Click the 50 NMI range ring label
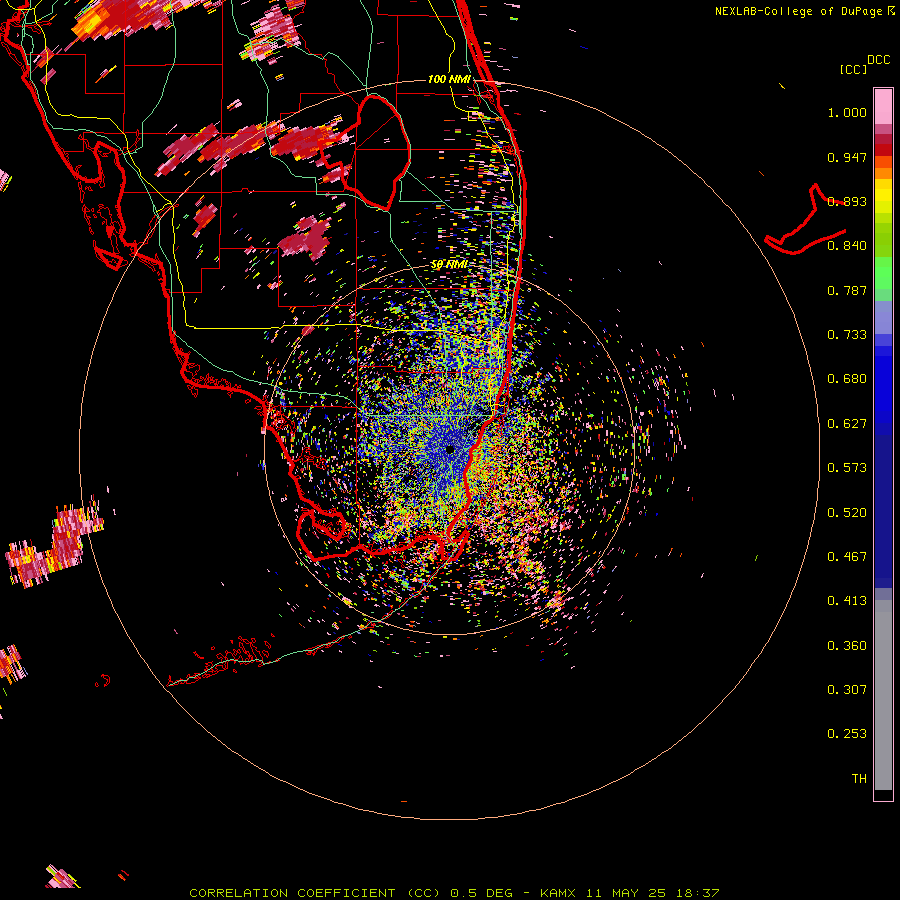Viewport: 900px width, 900px height. pyautogui.click(x=449, y=264)
